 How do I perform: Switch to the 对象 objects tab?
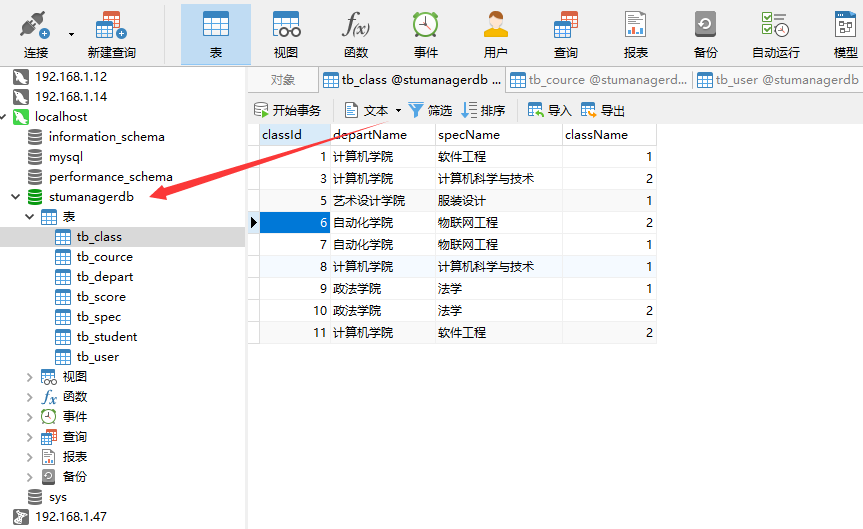point(283,80)
